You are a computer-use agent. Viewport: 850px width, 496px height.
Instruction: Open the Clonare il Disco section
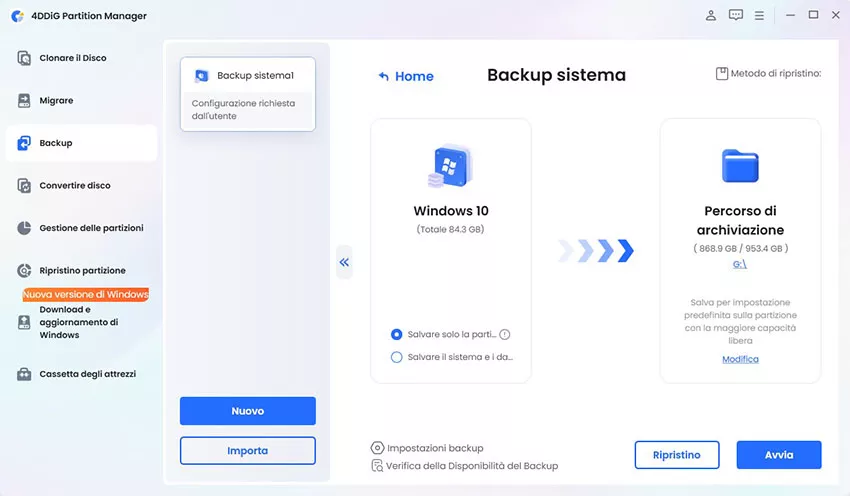pos(73,58)
